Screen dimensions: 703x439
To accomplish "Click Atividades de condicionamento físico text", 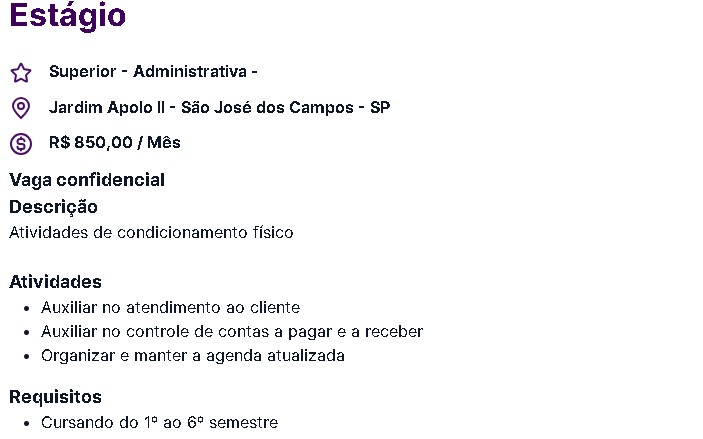I will 151,233.
